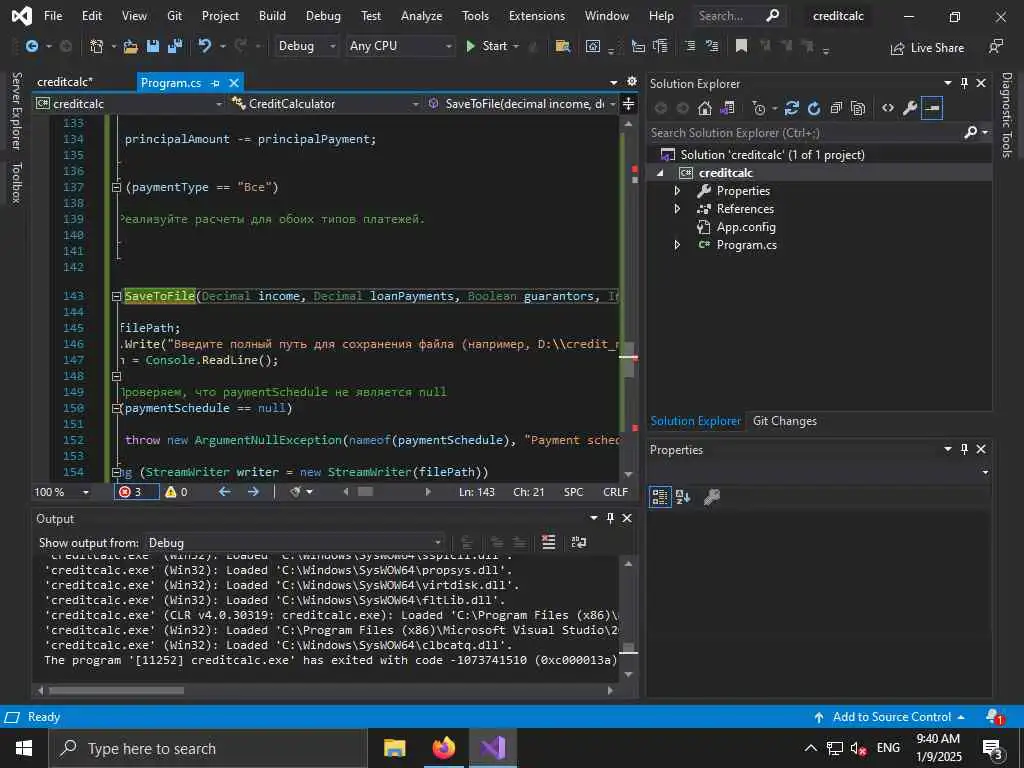Refresh Solution Explorer with refresh icon
This screenshot has height=768, width=1024.
(x=814, y=108)
